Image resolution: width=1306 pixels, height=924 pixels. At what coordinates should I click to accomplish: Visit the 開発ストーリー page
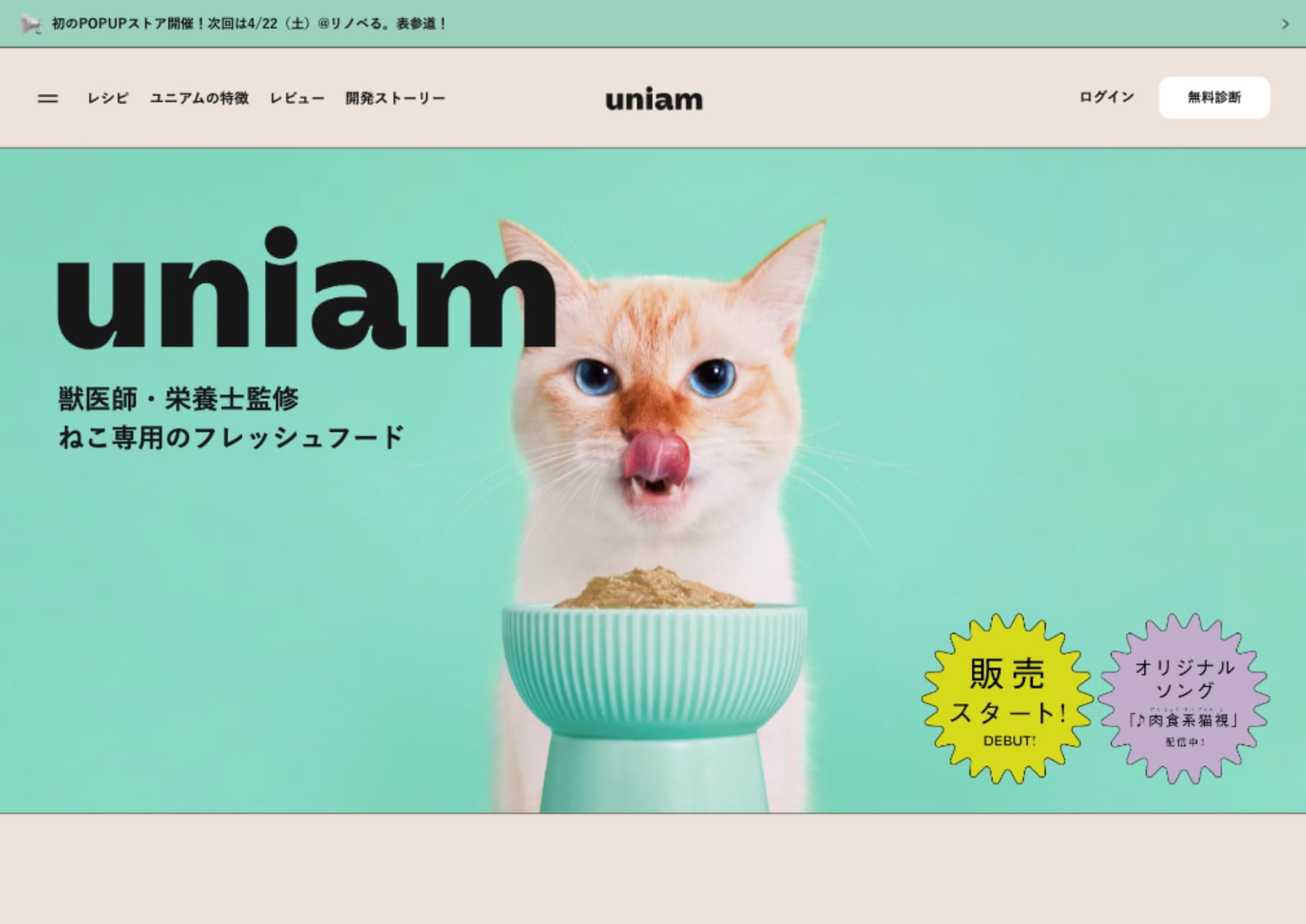[x=395, y=98]
